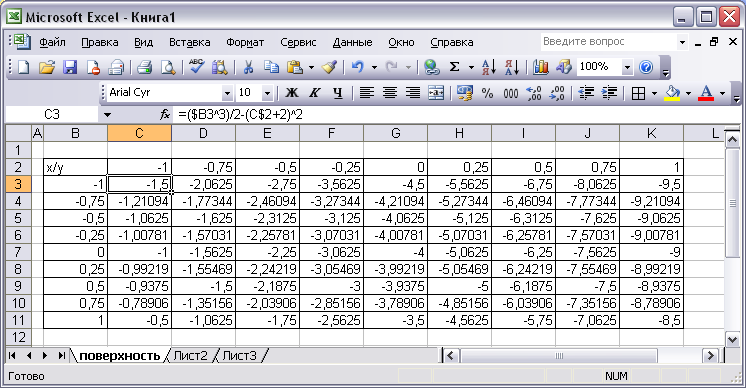Open the 100% zoom dropdown

pyautogui.click(x=627, y=68)
